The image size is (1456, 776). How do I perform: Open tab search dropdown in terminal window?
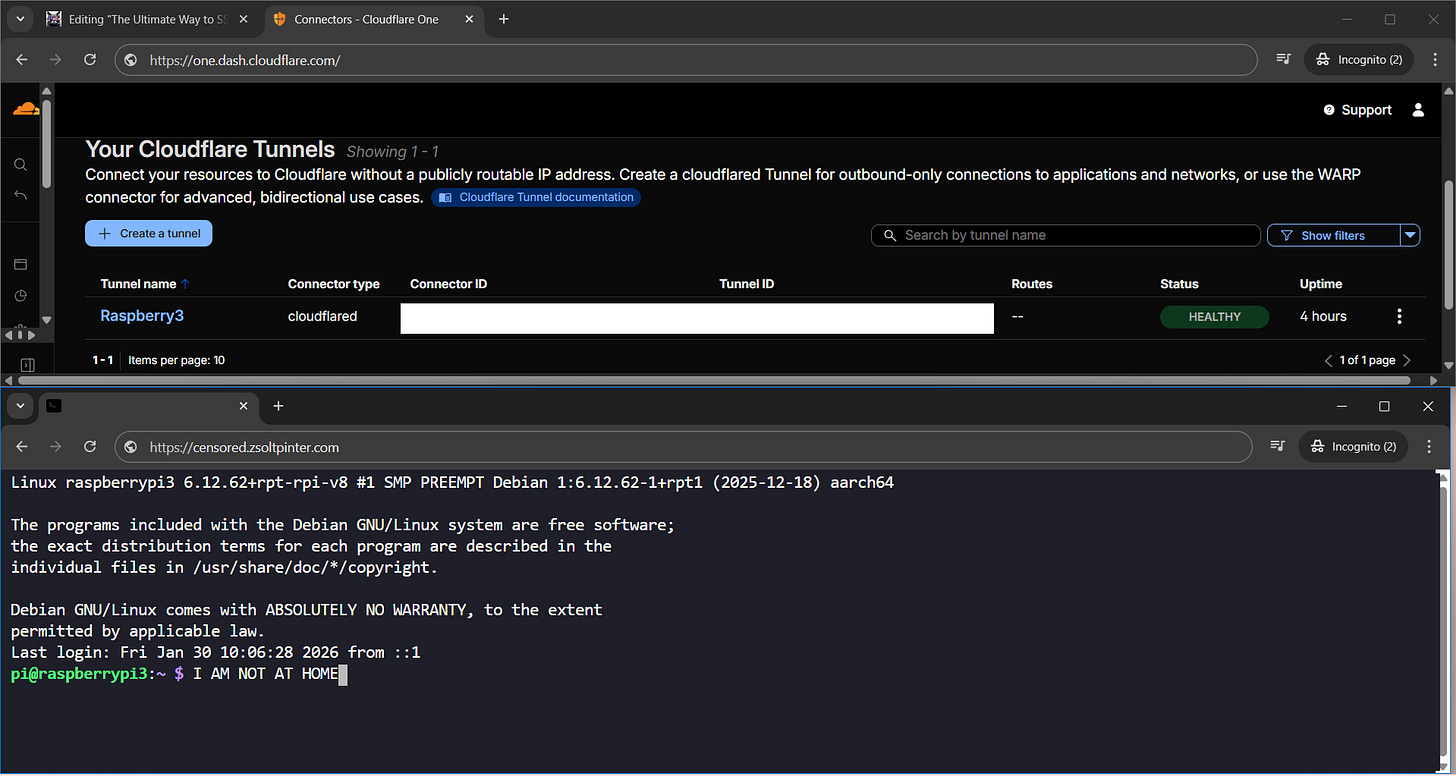[x=19, y=406]
